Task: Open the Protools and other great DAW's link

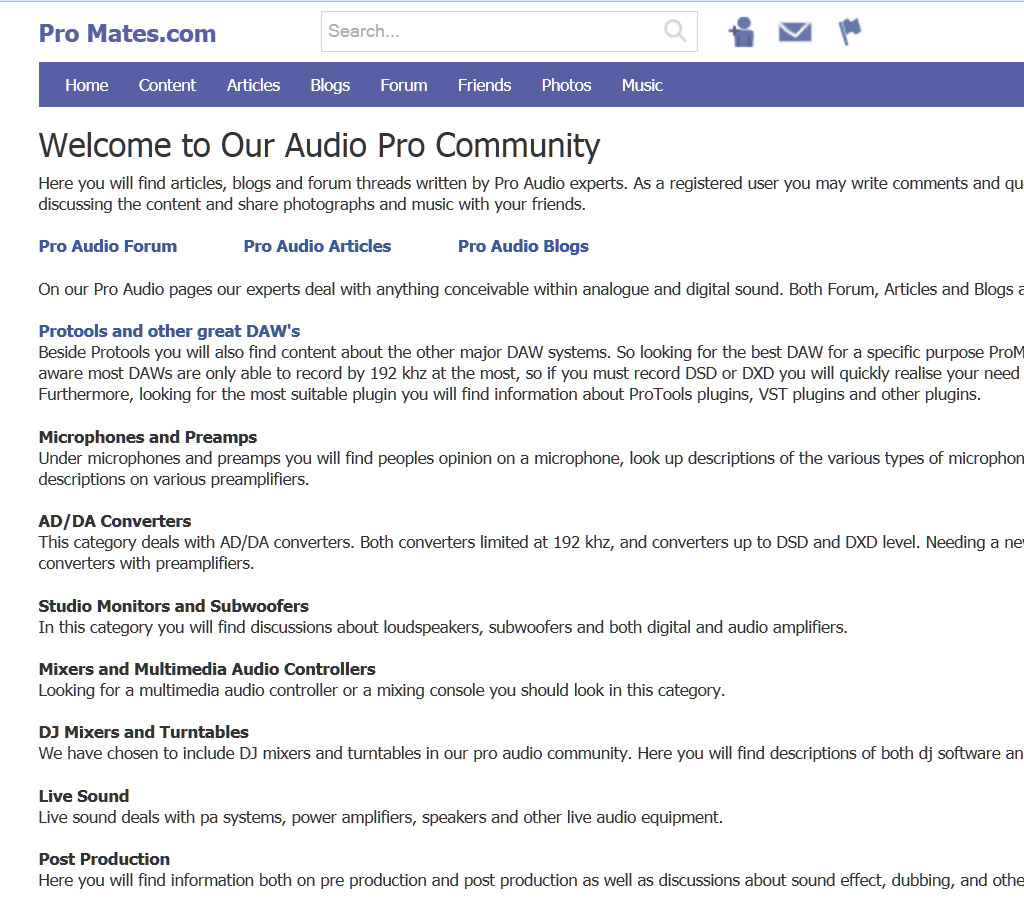Action: 169,331
